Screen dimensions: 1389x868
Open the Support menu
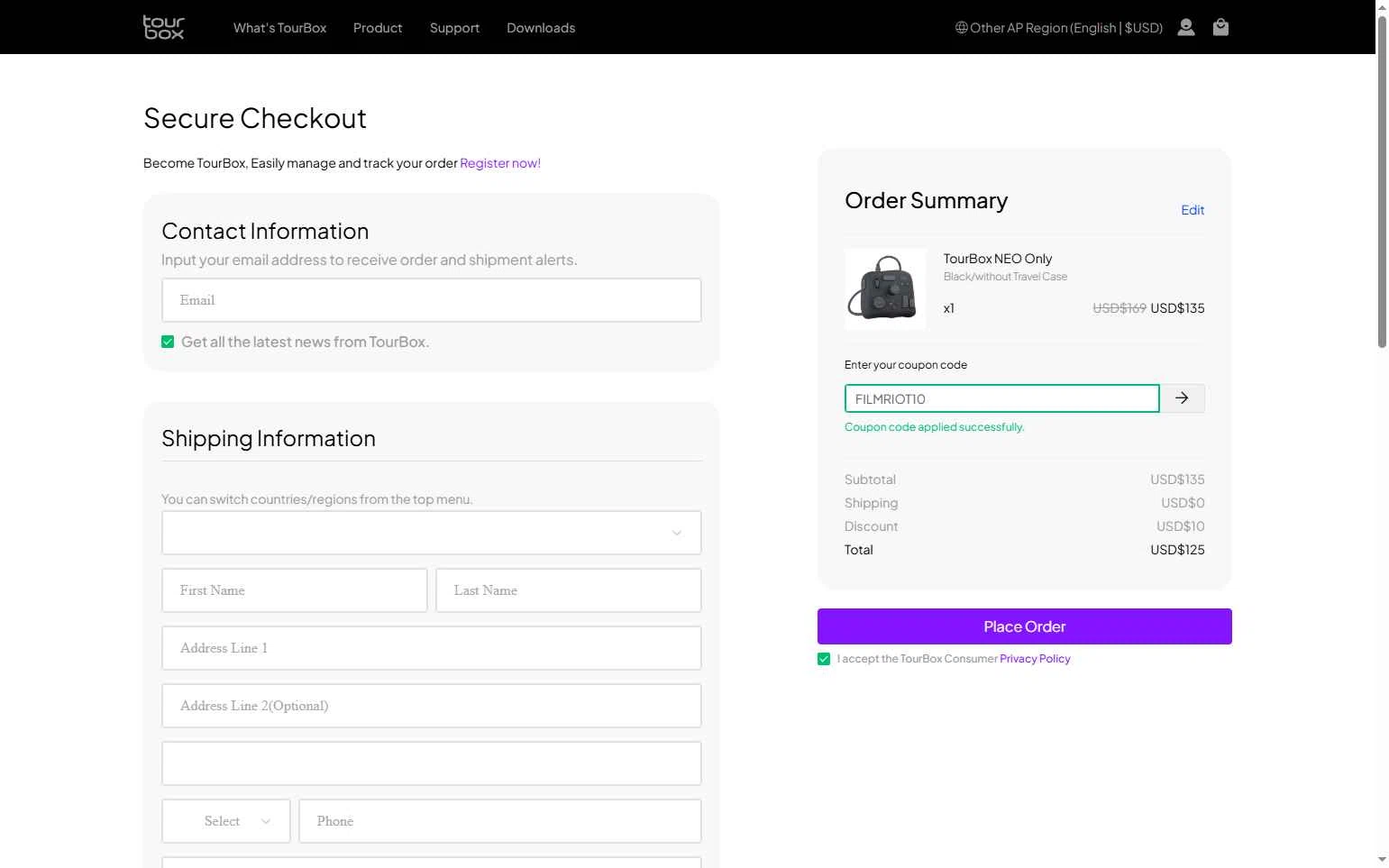pyautogui.click(x=454, y=28)
